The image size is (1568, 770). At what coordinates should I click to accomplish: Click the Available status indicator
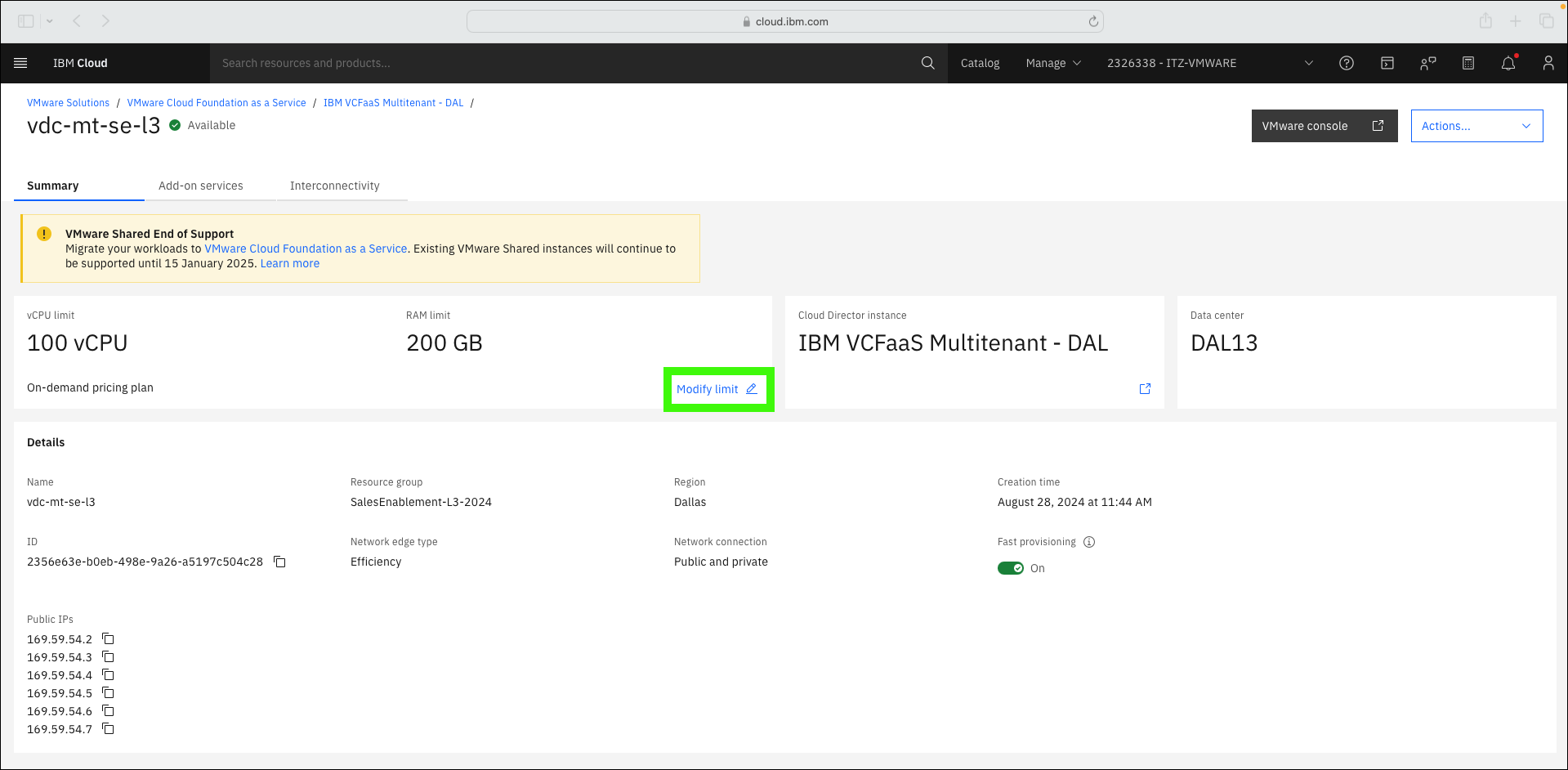203,125
